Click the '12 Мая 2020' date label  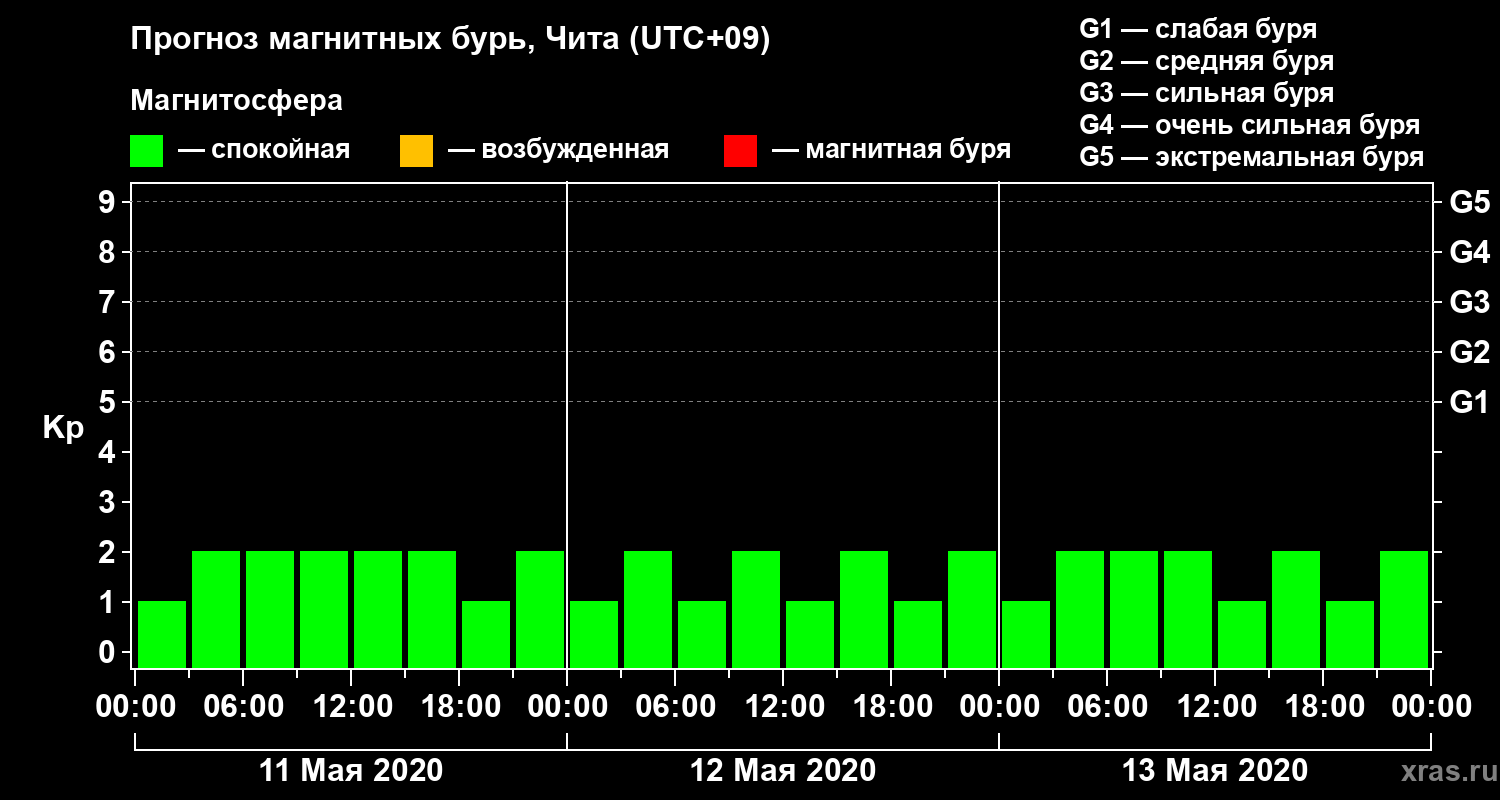point(783,770)
